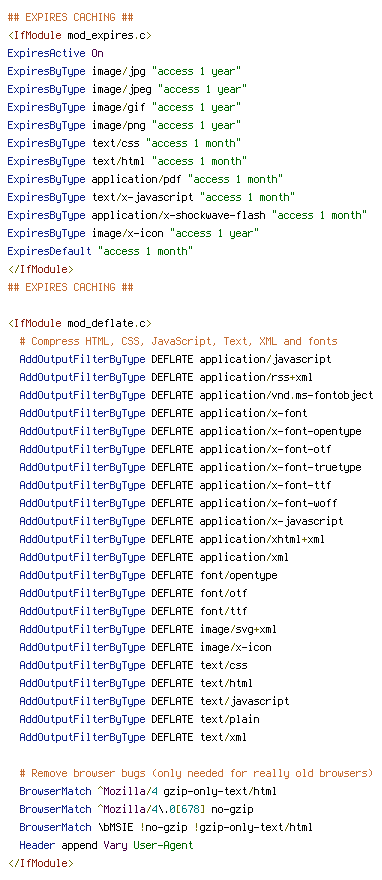Select the DEFLATE application/javascript line
Viewport: 382px width, 880px height.
pyautogui.click(x=176, y=359)
